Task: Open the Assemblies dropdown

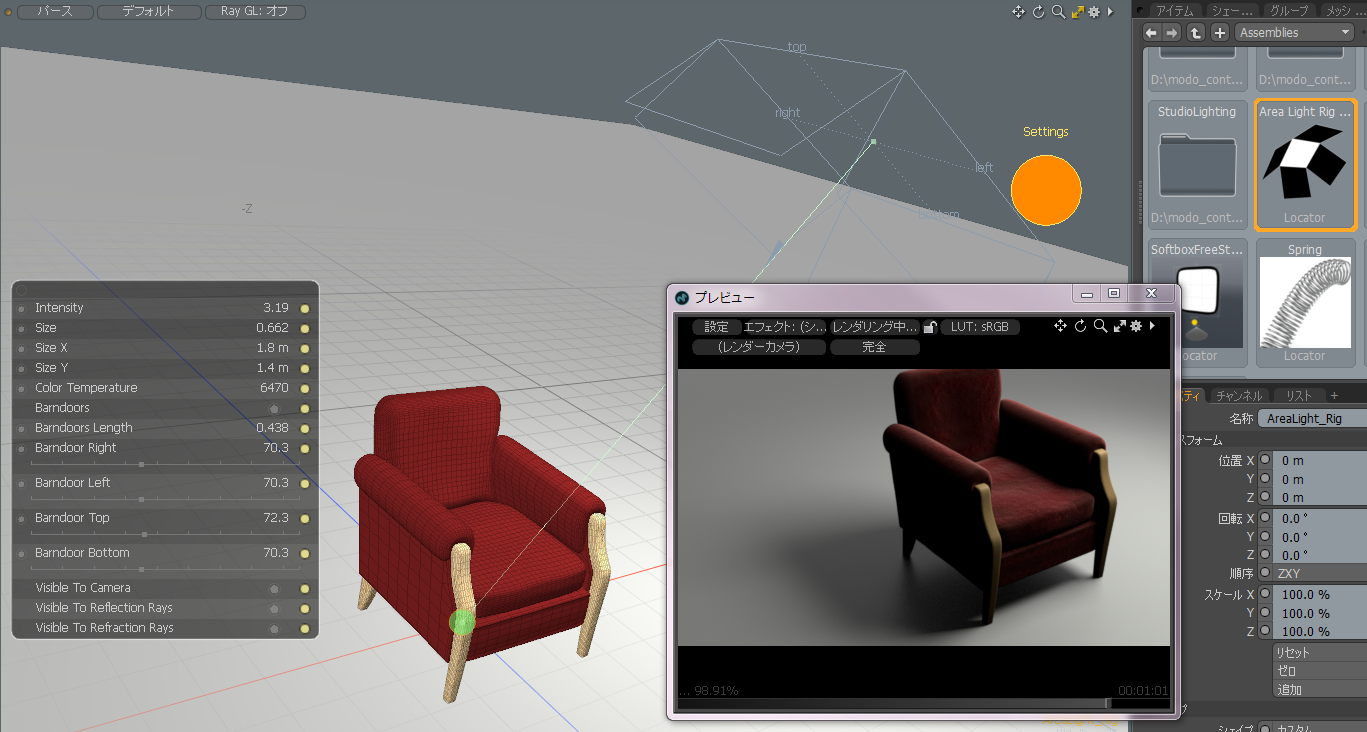Action: coord(1294,33)
